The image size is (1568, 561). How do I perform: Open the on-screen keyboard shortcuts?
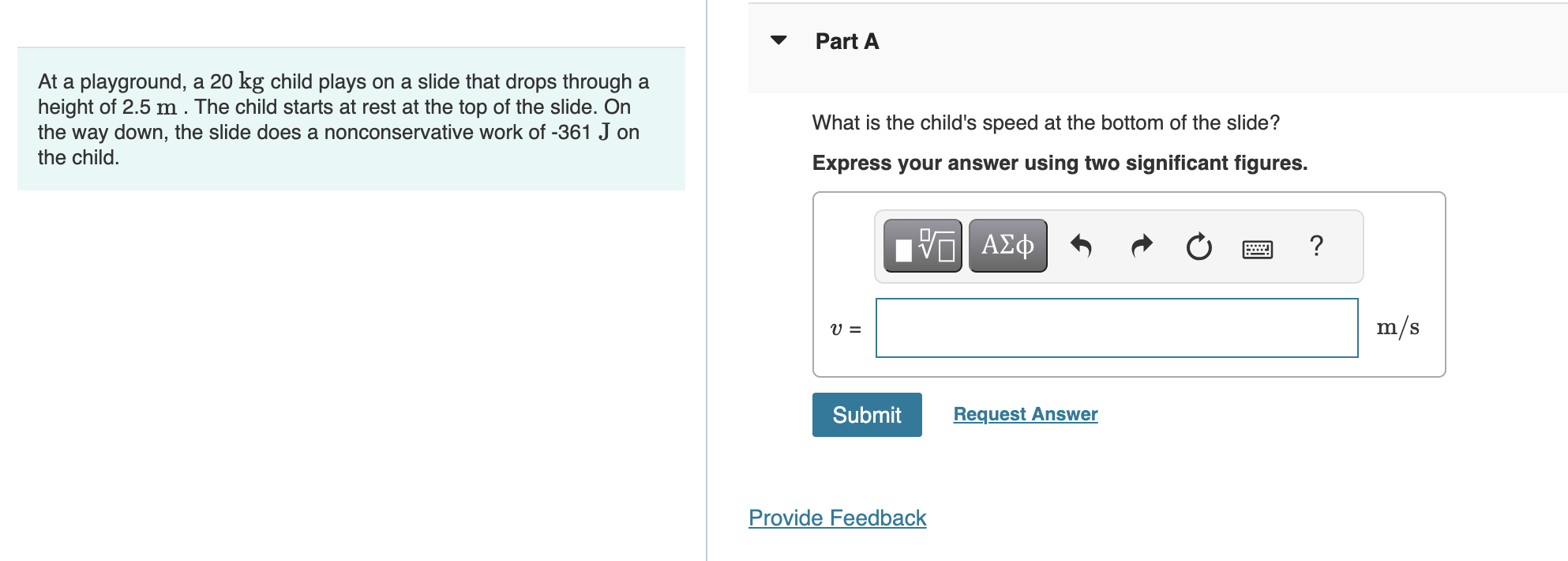[1255, 247]
